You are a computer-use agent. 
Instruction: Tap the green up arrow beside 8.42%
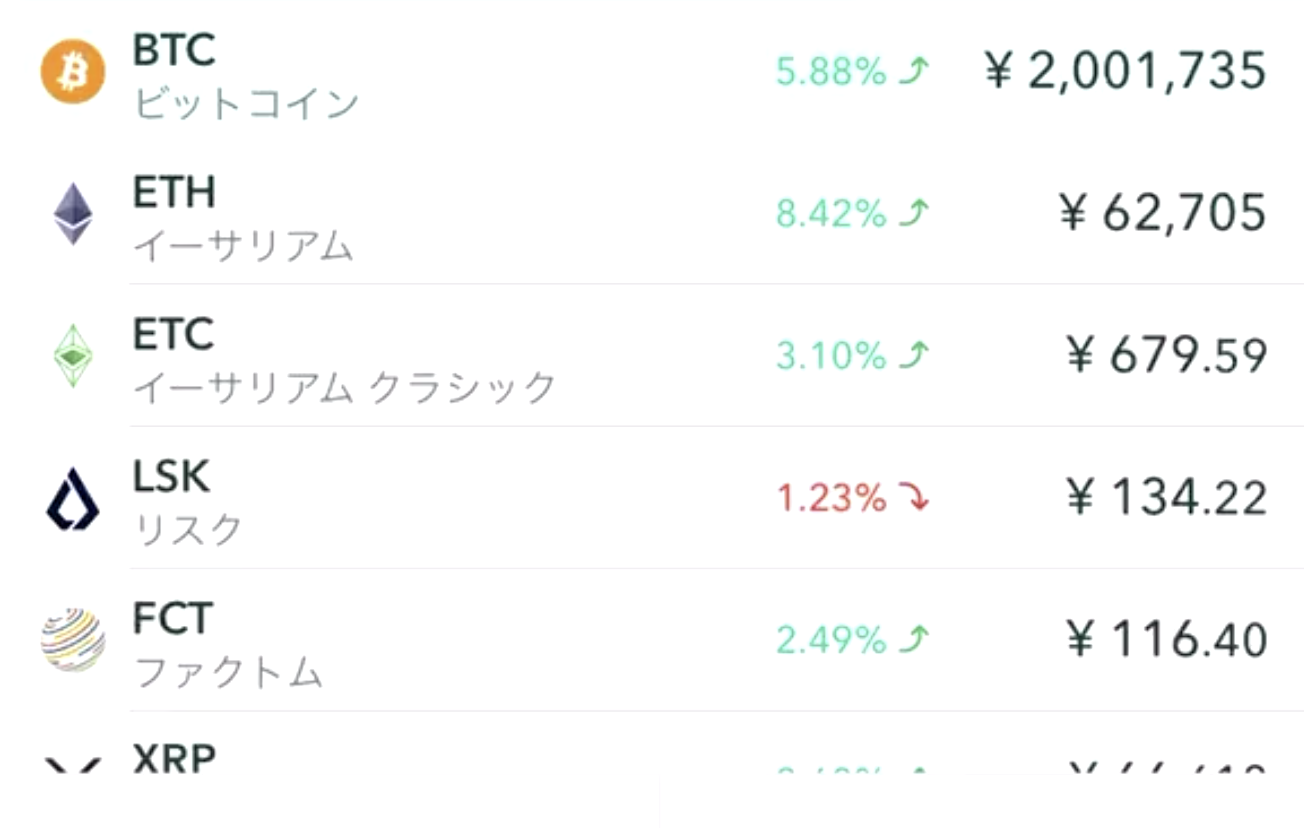(914, 213)
